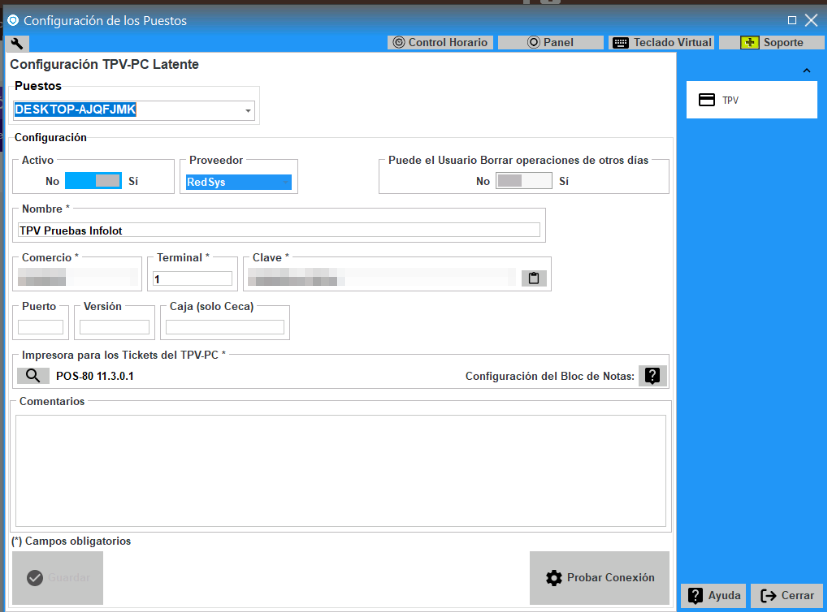Open the Puestos dropdown DESKTOP-AJQFJMK
Screen dimensions: 827x612
tap(134, 110)
